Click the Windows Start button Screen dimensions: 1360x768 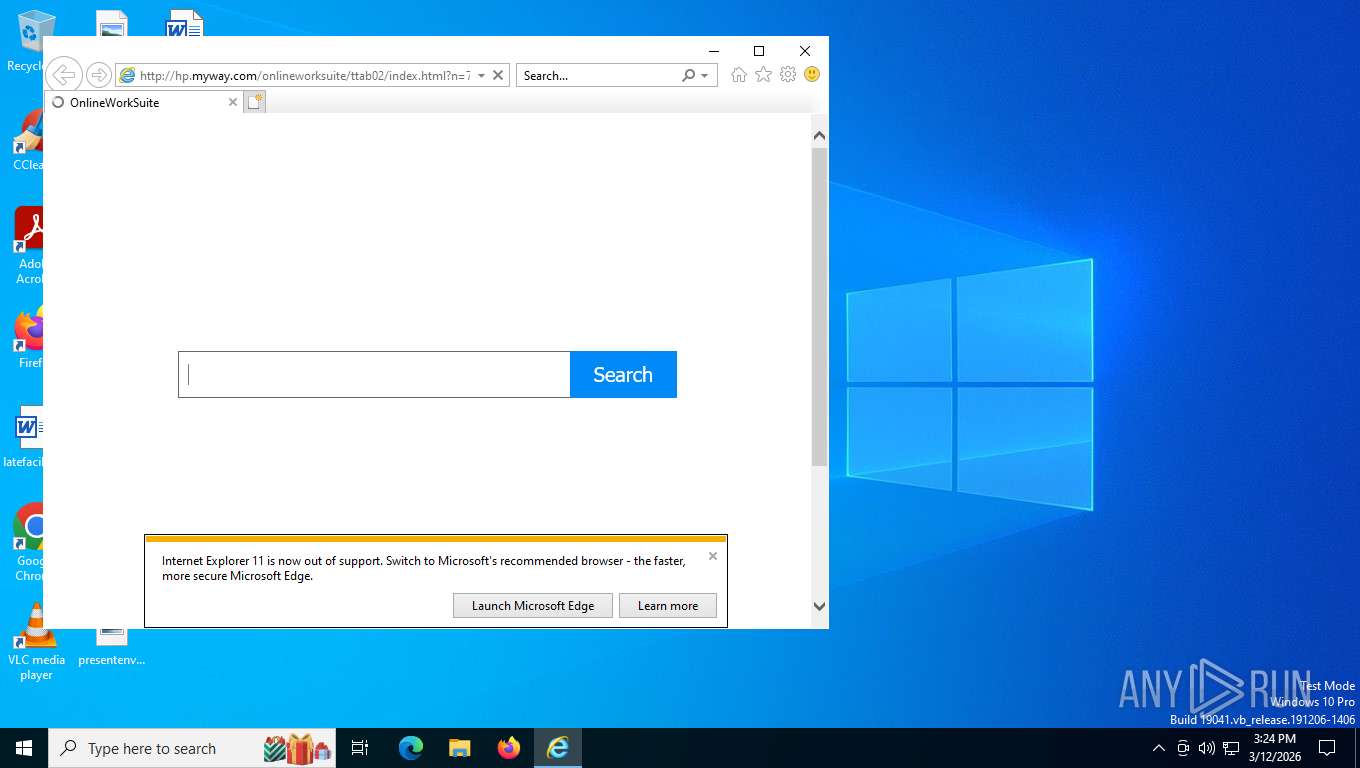point(24,748)
